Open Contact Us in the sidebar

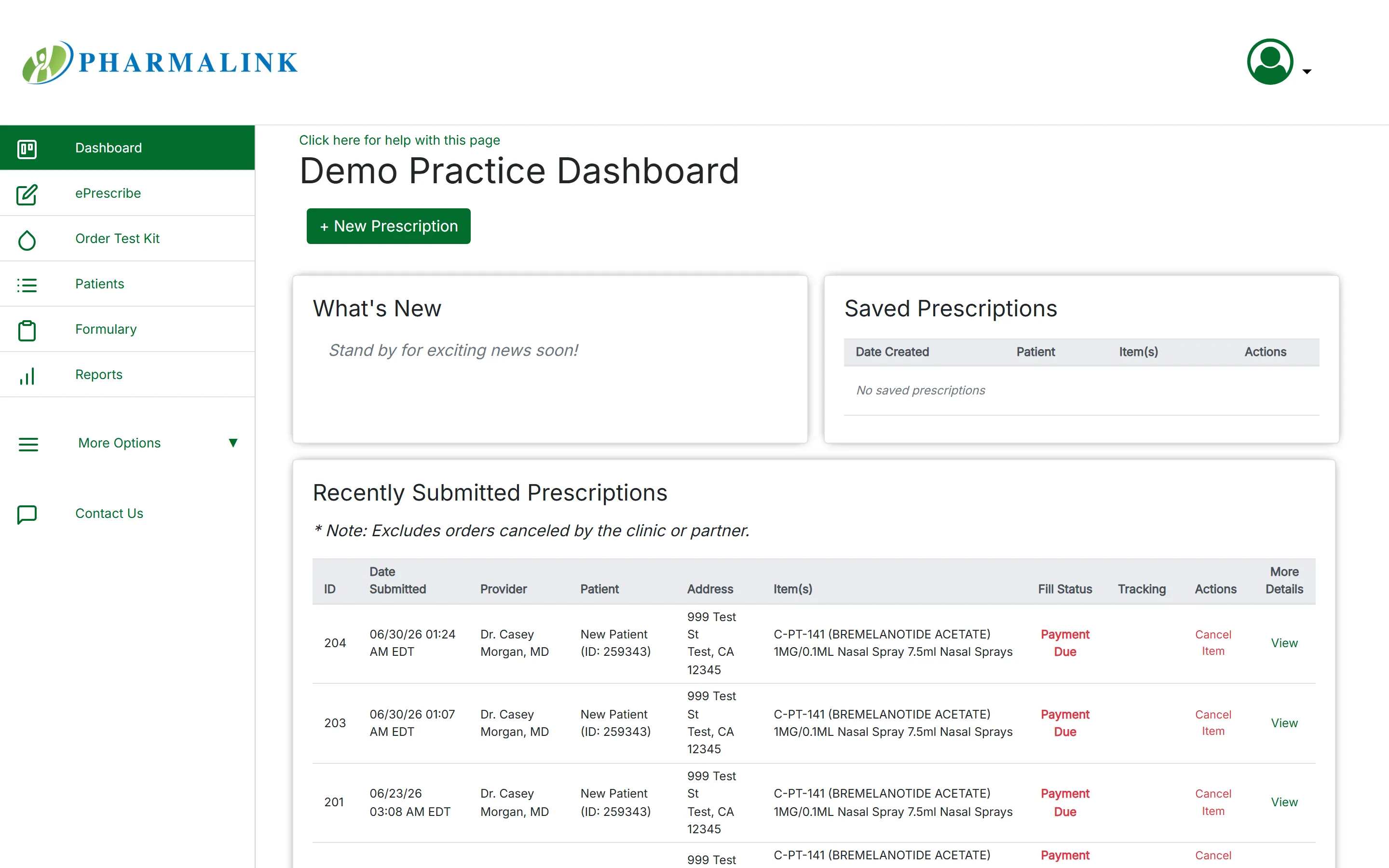point(109,513)
